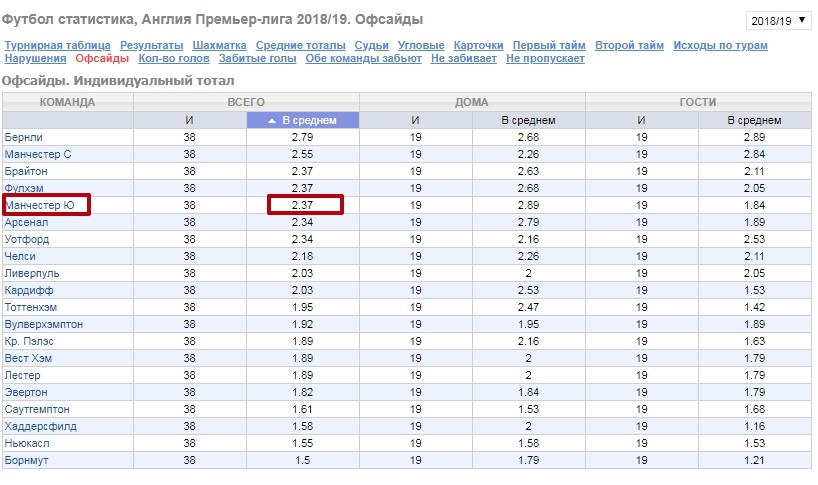Image resolution: width=818 pixels, height=485 pixels.
Task: Open the Вест Хэм team link
Action: (28, 358)
